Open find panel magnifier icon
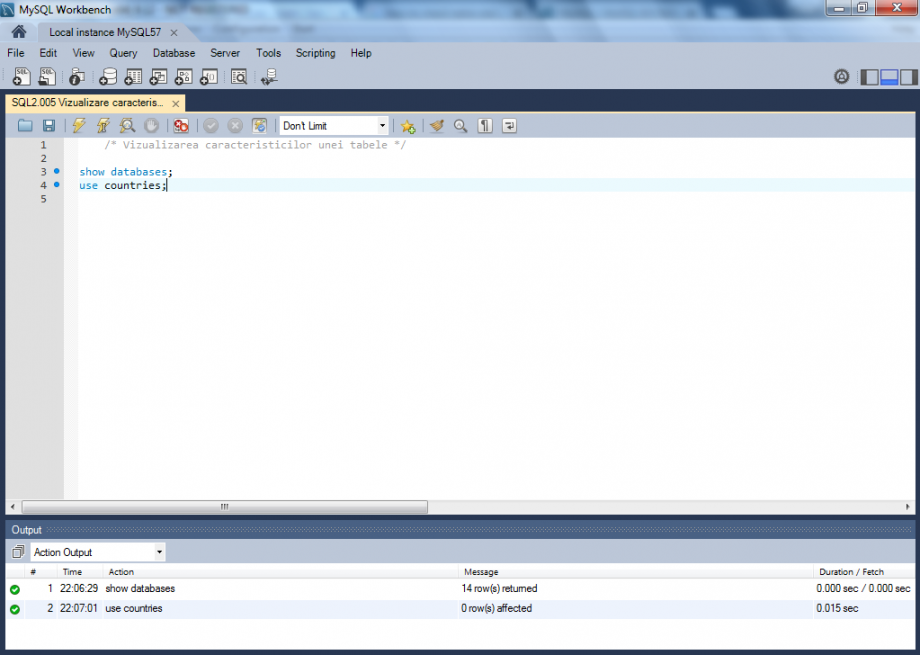This screenshot has width=920, height=655. coord(461,126)
